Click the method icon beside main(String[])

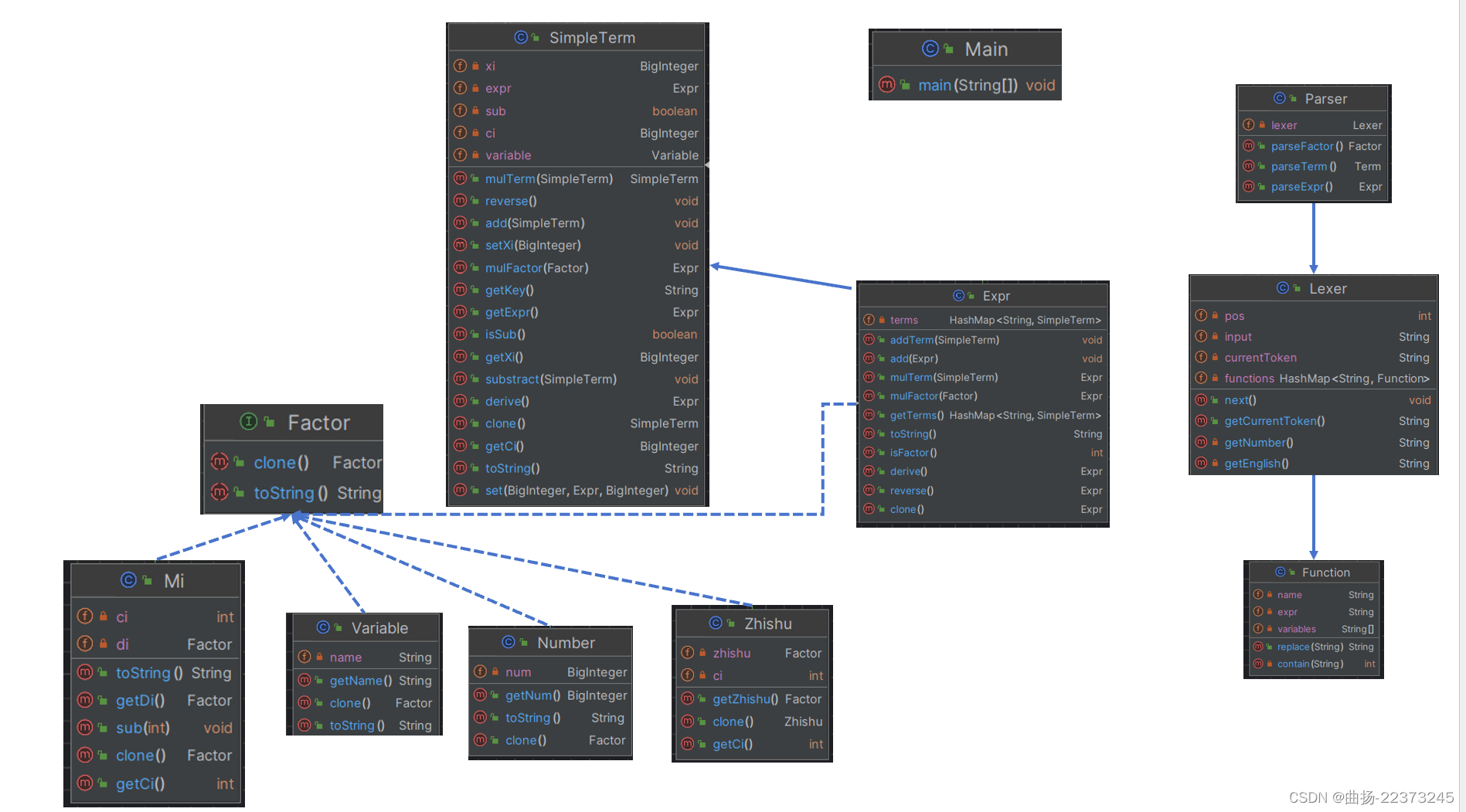click(x=886, y=84)
